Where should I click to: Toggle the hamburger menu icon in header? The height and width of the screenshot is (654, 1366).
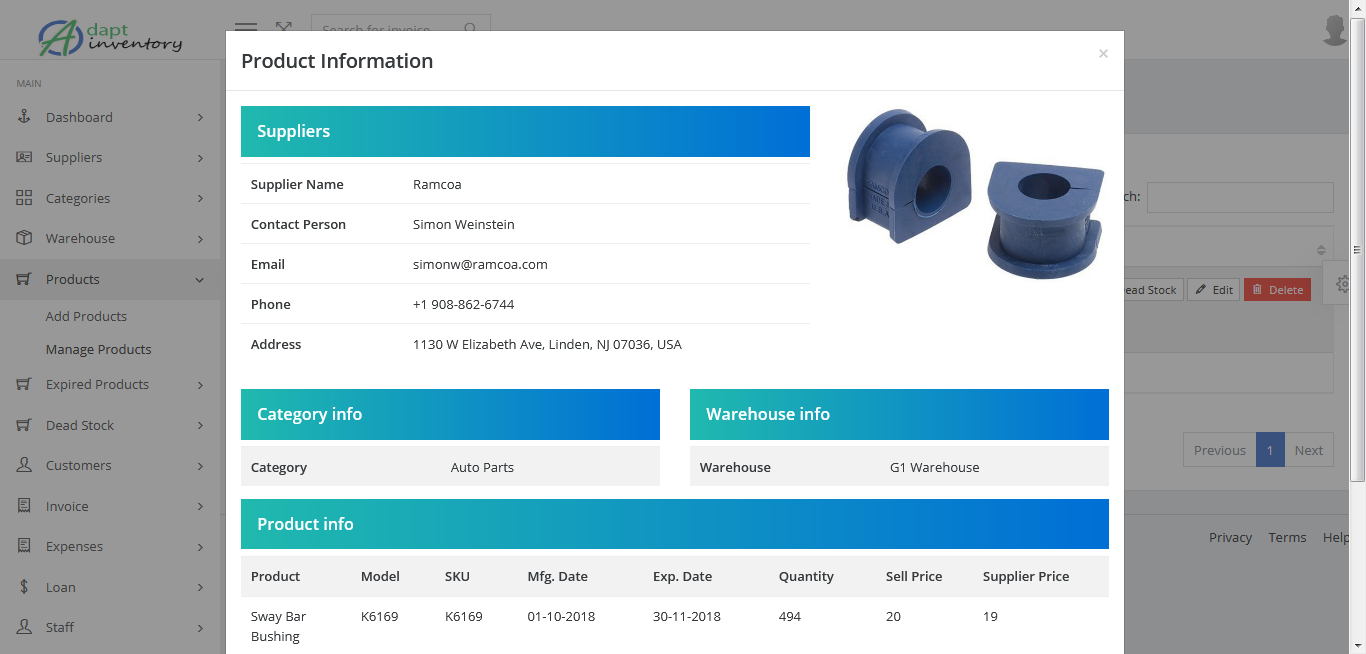click(x=246, y=28)
